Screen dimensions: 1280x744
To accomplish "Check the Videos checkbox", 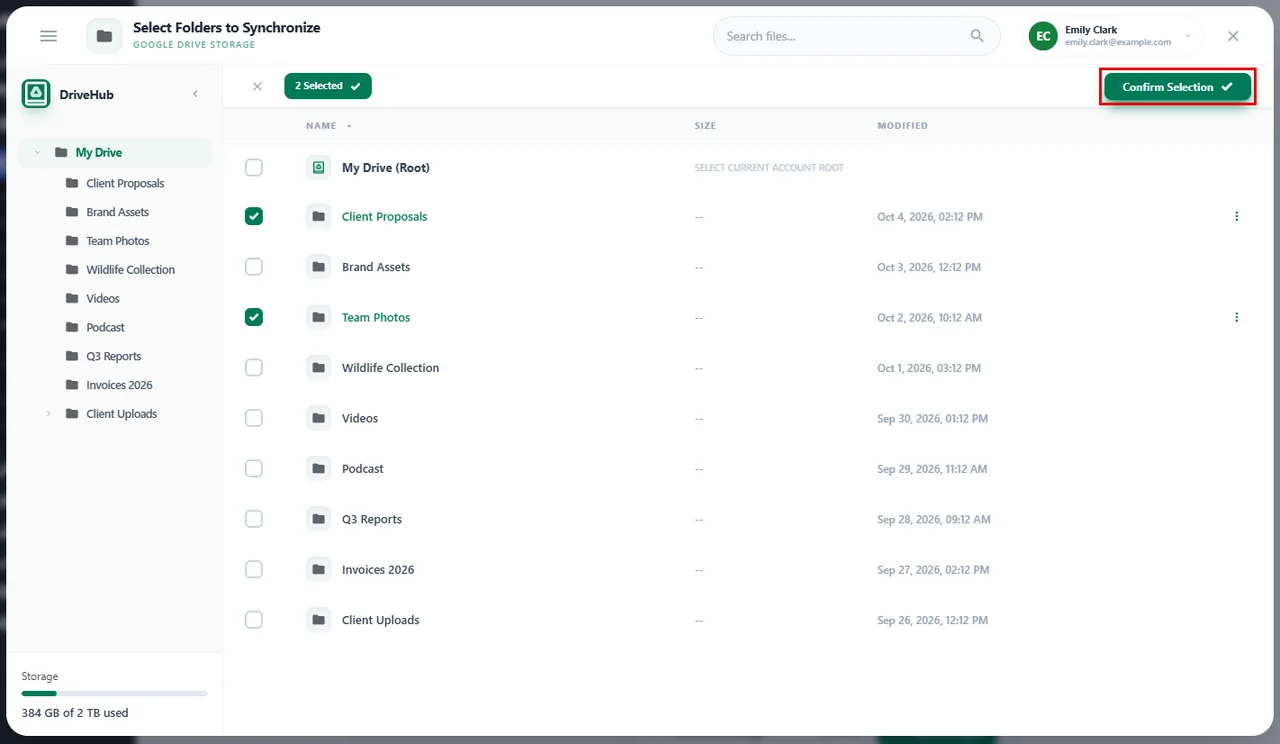I will pos(254,418).
